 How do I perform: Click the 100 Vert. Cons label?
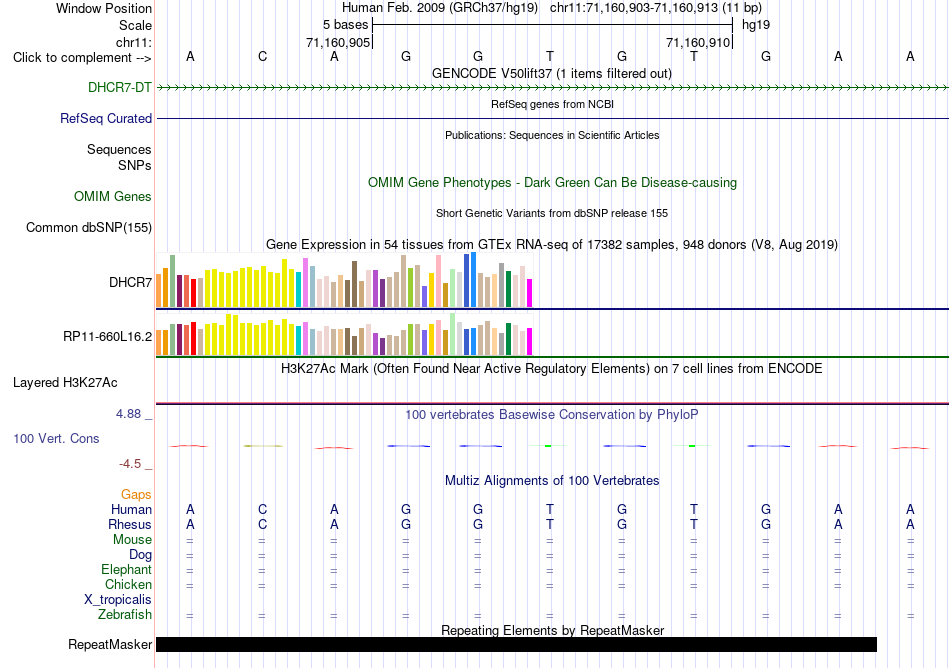56,438
